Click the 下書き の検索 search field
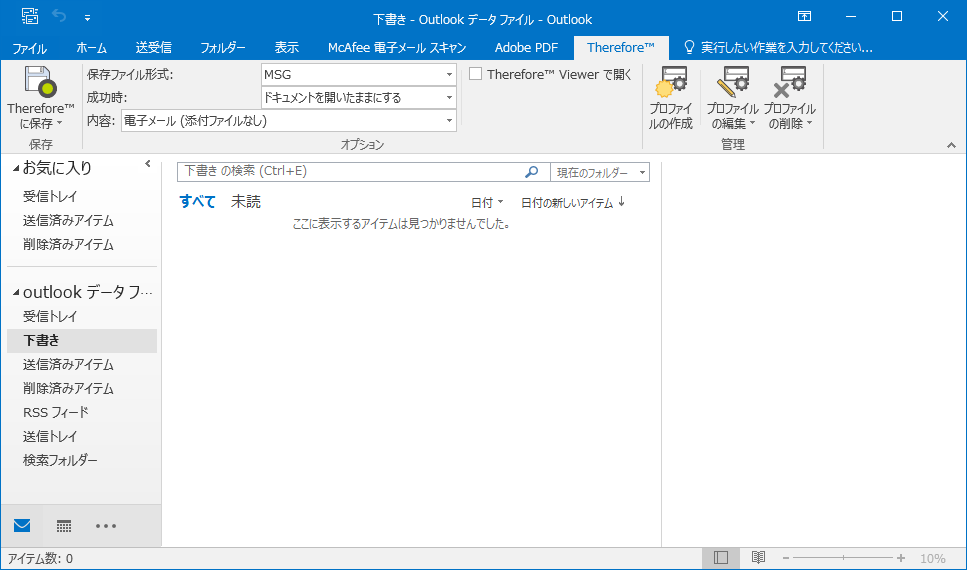This screenshot has height=570, width=967. click(x=351, y=172)
